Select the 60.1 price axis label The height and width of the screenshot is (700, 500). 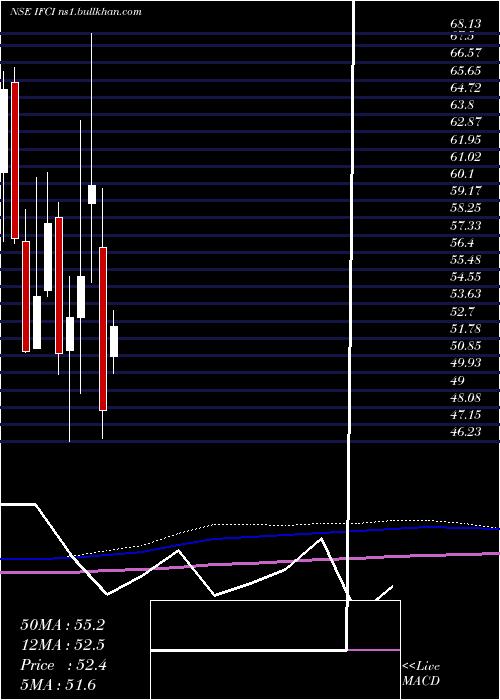(462, 174)
